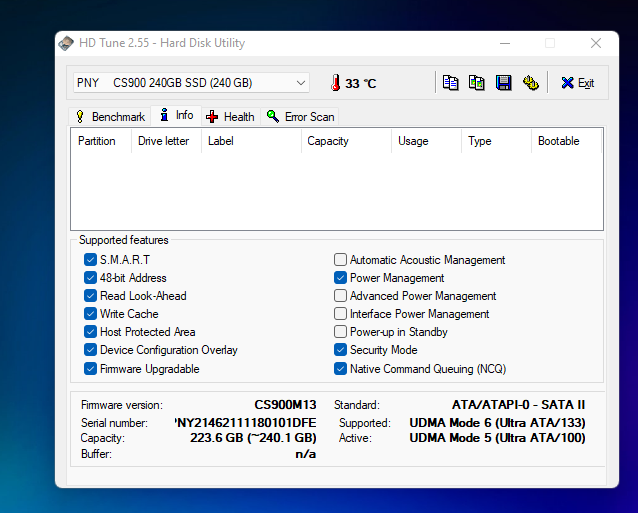This screenshot has height=513, width=638.
Task: Click the copy screenshot to clipboard icon
Action: coord(476,83)
